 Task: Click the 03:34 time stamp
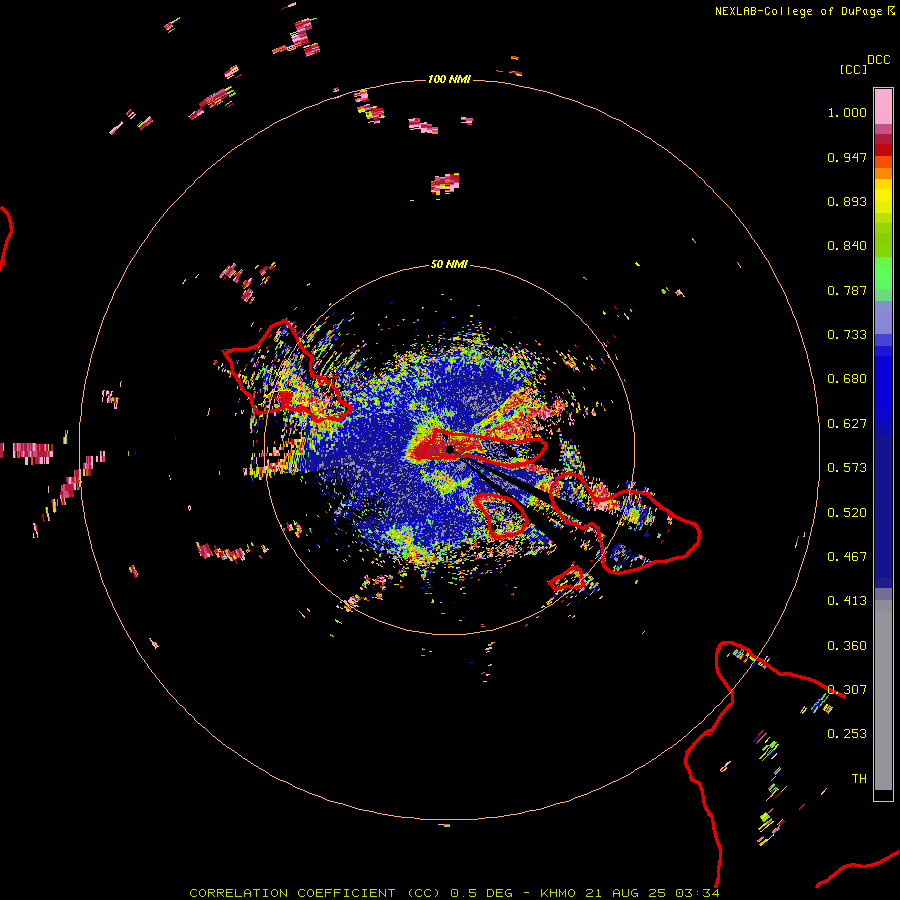(697, 893)
